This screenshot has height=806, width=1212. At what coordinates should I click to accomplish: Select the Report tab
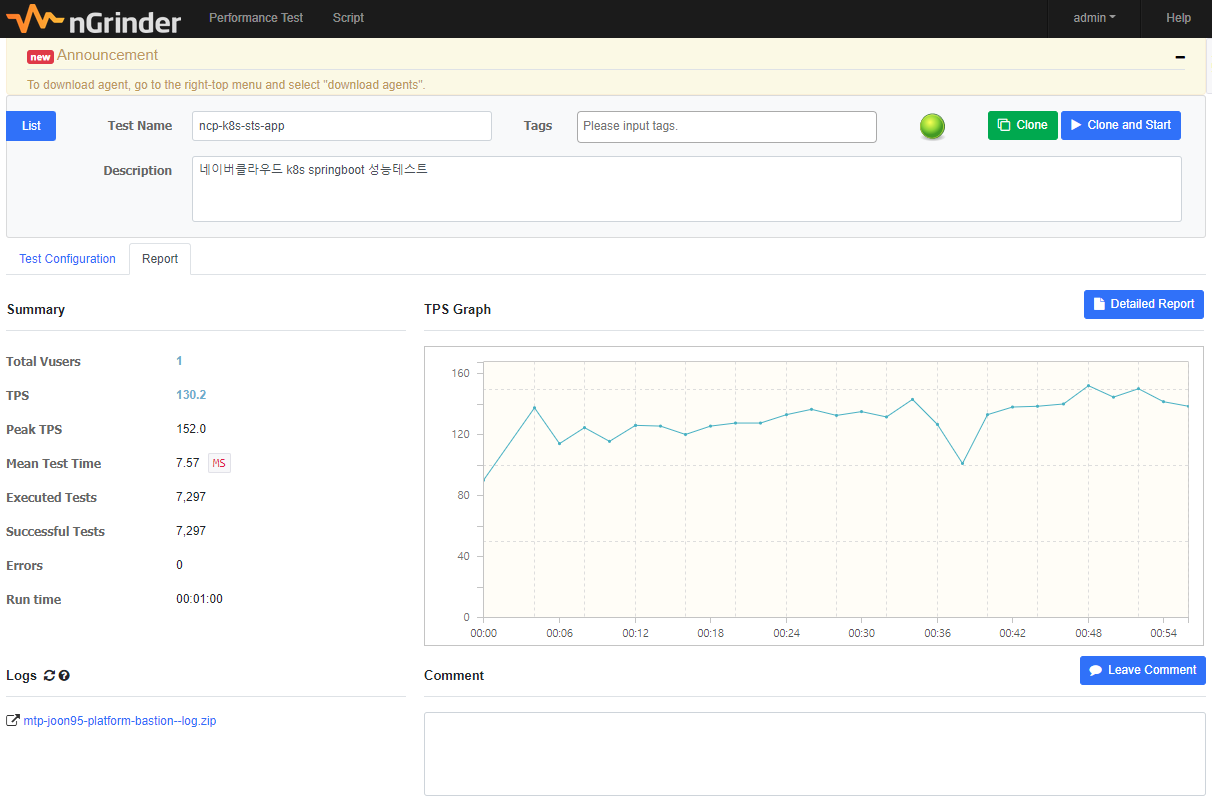[x=160, y=259]
